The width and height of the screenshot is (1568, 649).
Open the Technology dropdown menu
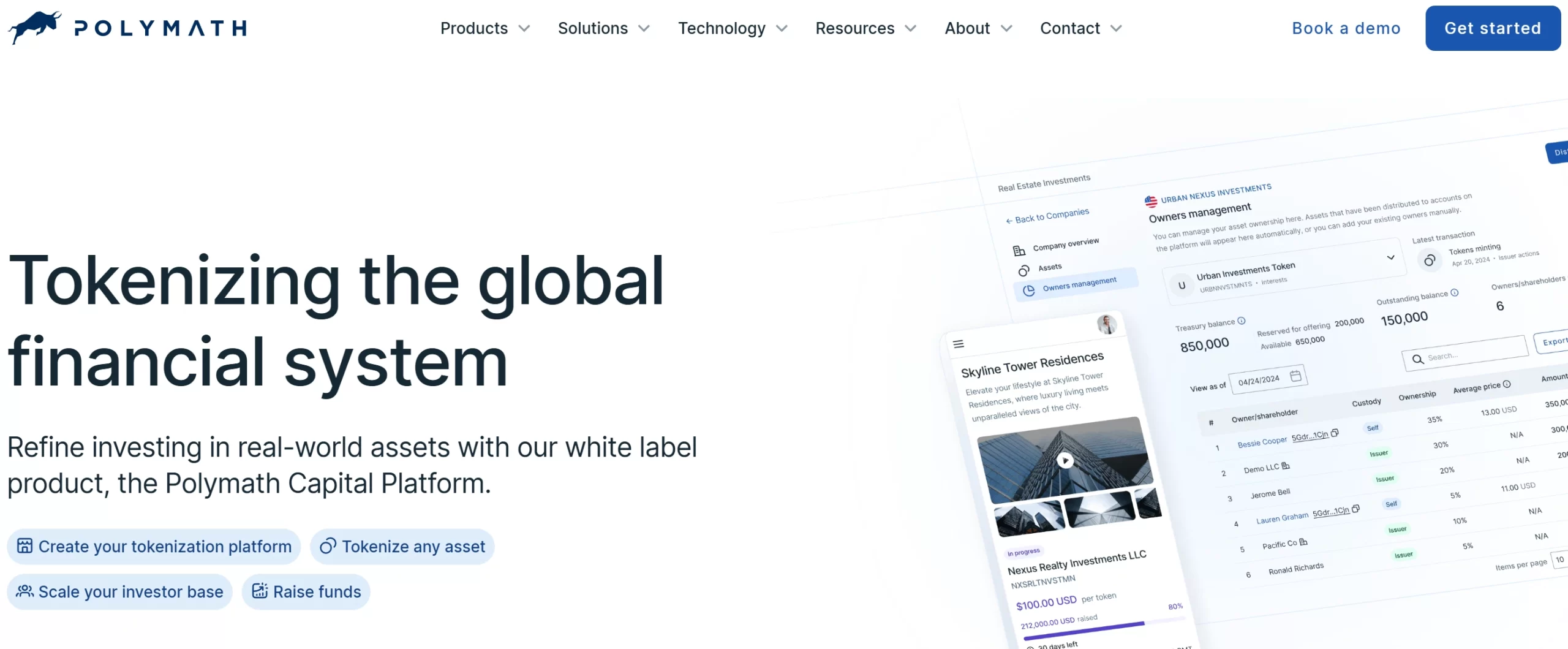(732, 28)
